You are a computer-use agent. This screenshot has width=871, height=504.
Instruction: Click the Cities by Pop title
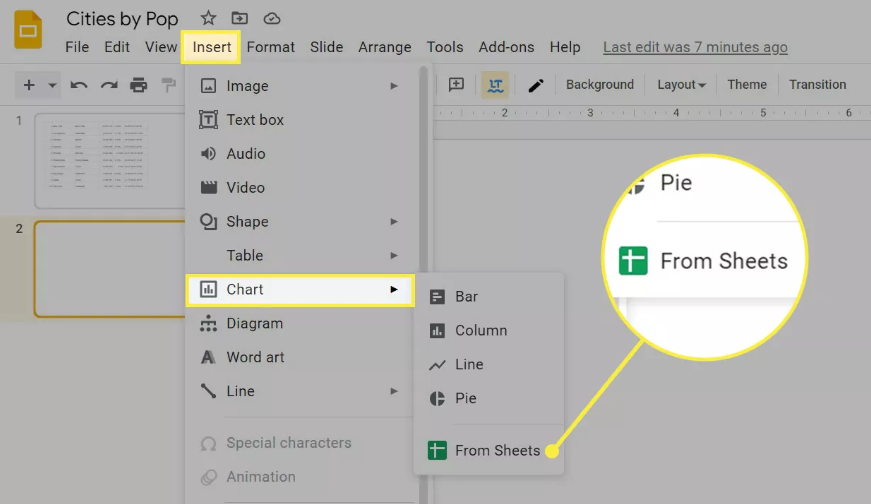pyautogui.click(x=122, y=19)
